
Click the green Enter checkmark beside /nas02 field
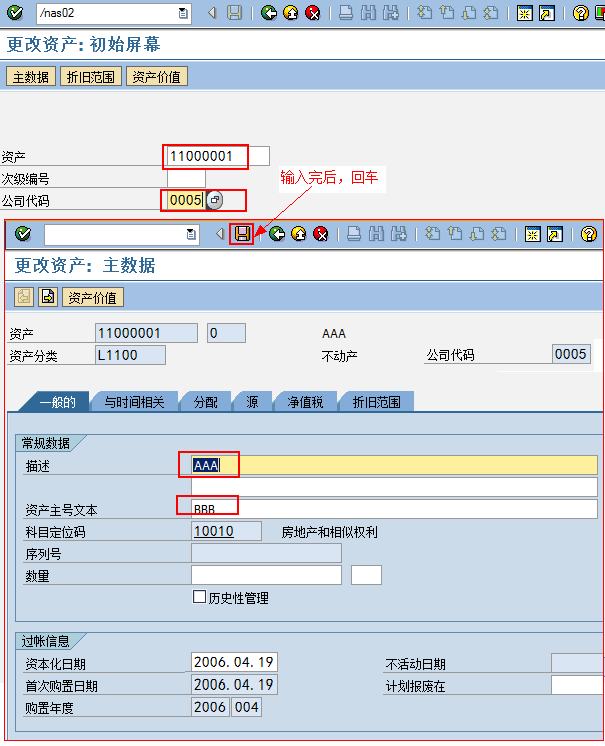pyautogui.click(x=15, y=12)
